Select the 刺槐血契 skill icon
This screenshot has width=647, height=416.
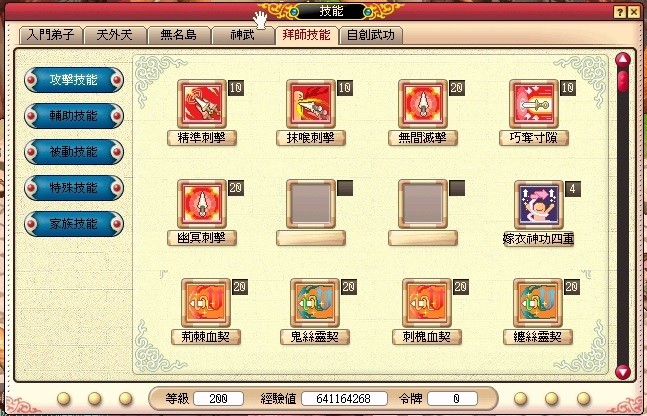click(x=427, y=303)
